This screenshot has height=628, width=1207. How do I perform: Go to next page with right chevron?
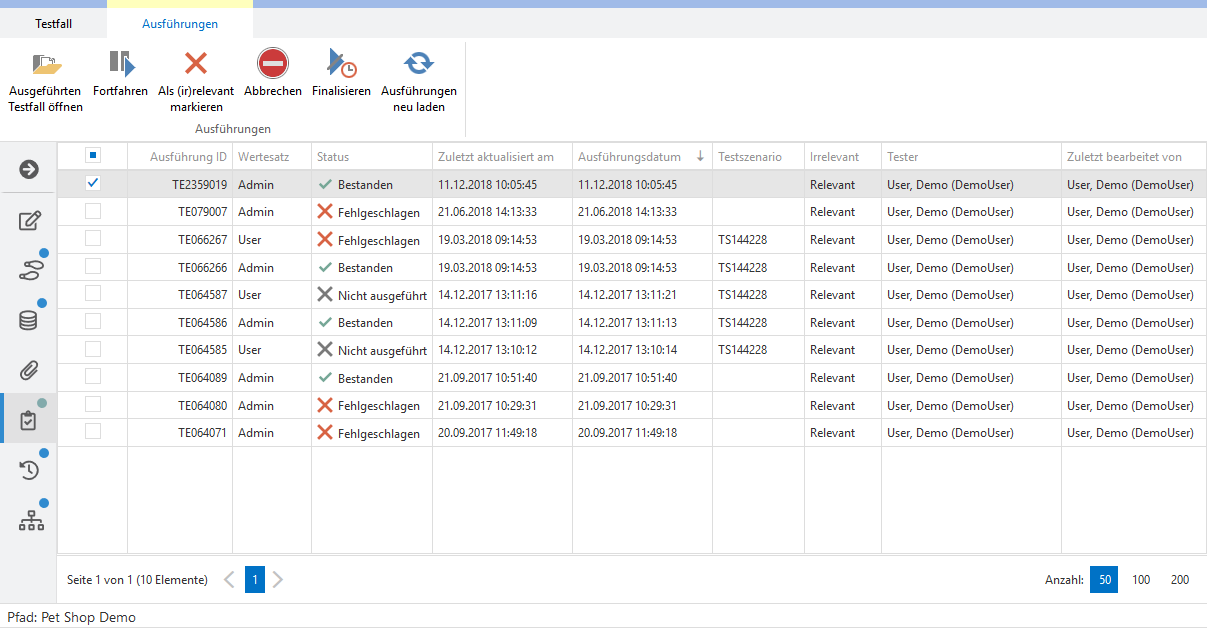click(x=278, y=580)
